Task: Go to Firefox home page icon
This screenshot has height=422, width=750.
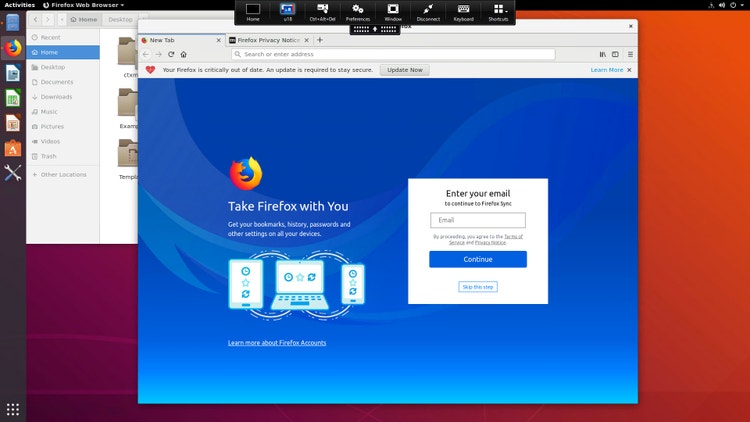Action: point(184,54)
